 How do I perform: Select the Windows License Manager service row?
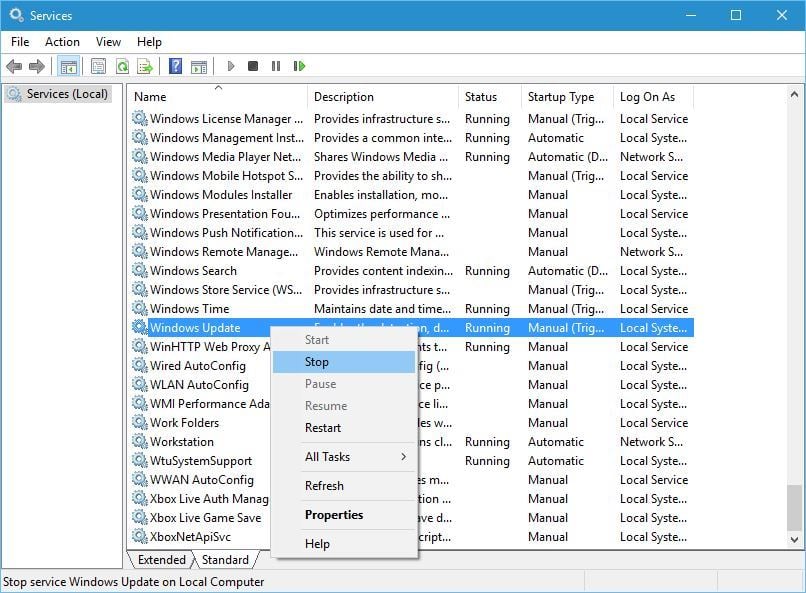411,119
